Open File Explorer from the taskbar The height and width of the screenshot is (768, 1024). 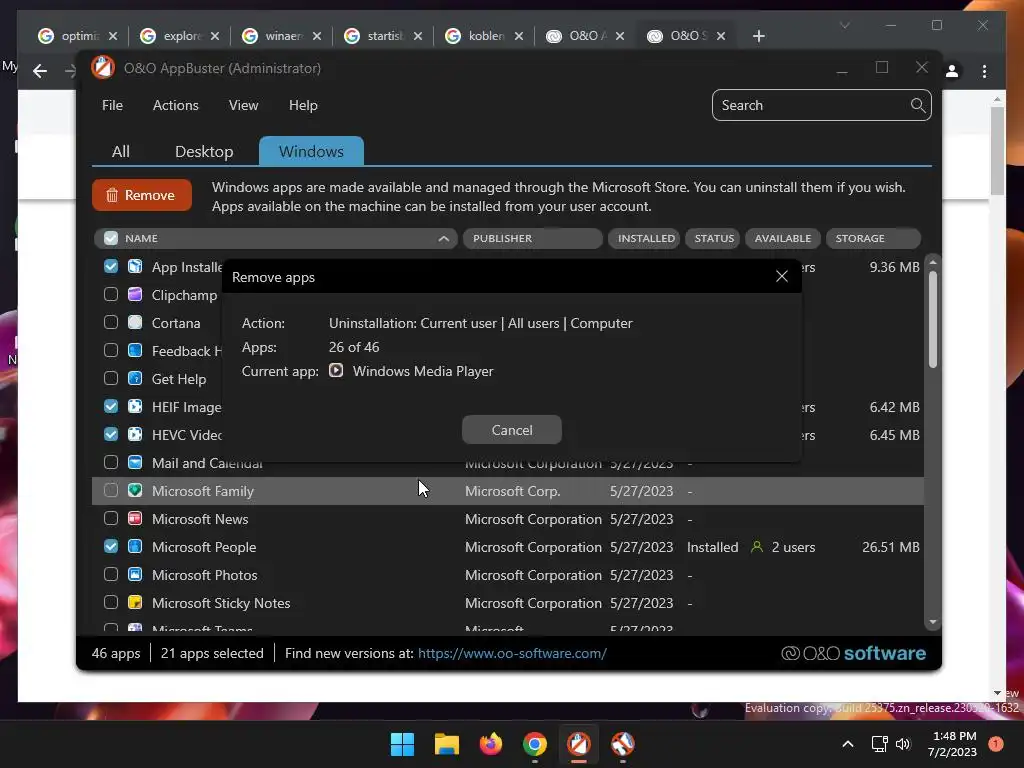(x=447, y=744)
